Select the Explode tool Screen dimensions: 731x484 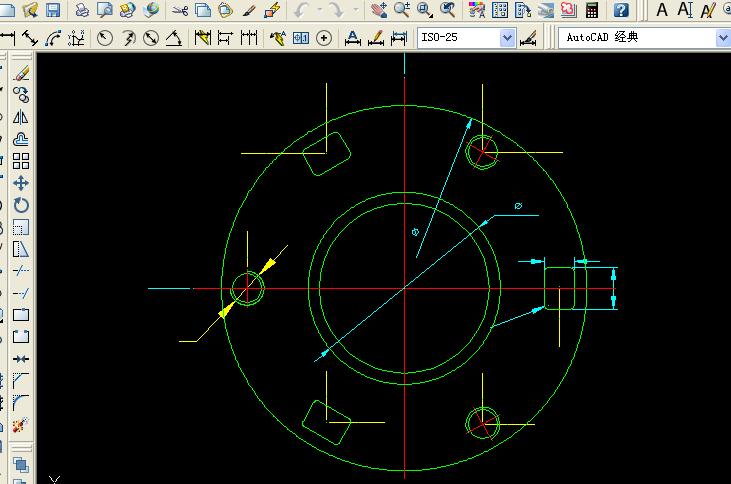coord(21,425)
